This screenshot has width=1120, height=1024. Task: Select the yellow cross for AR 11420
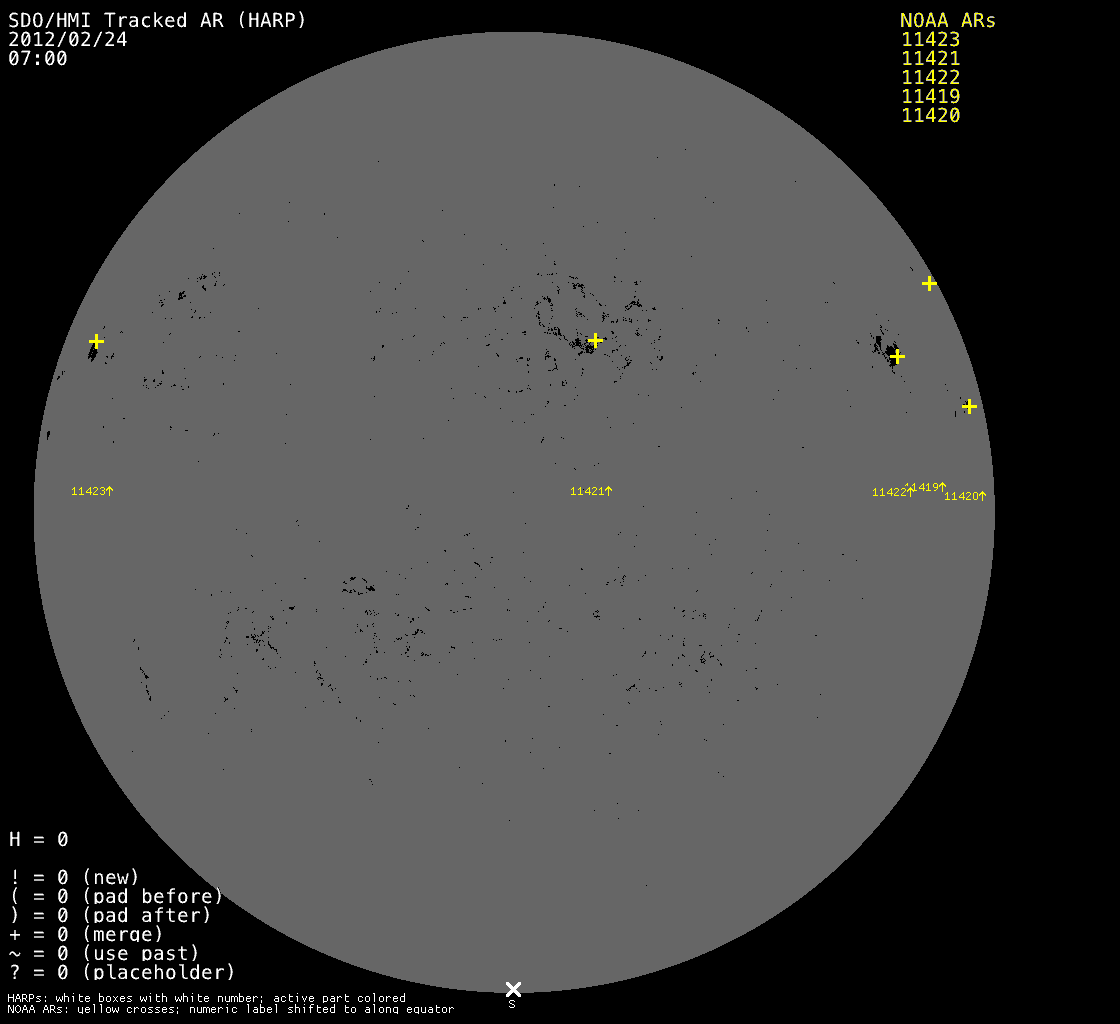[x=969, y=406]
